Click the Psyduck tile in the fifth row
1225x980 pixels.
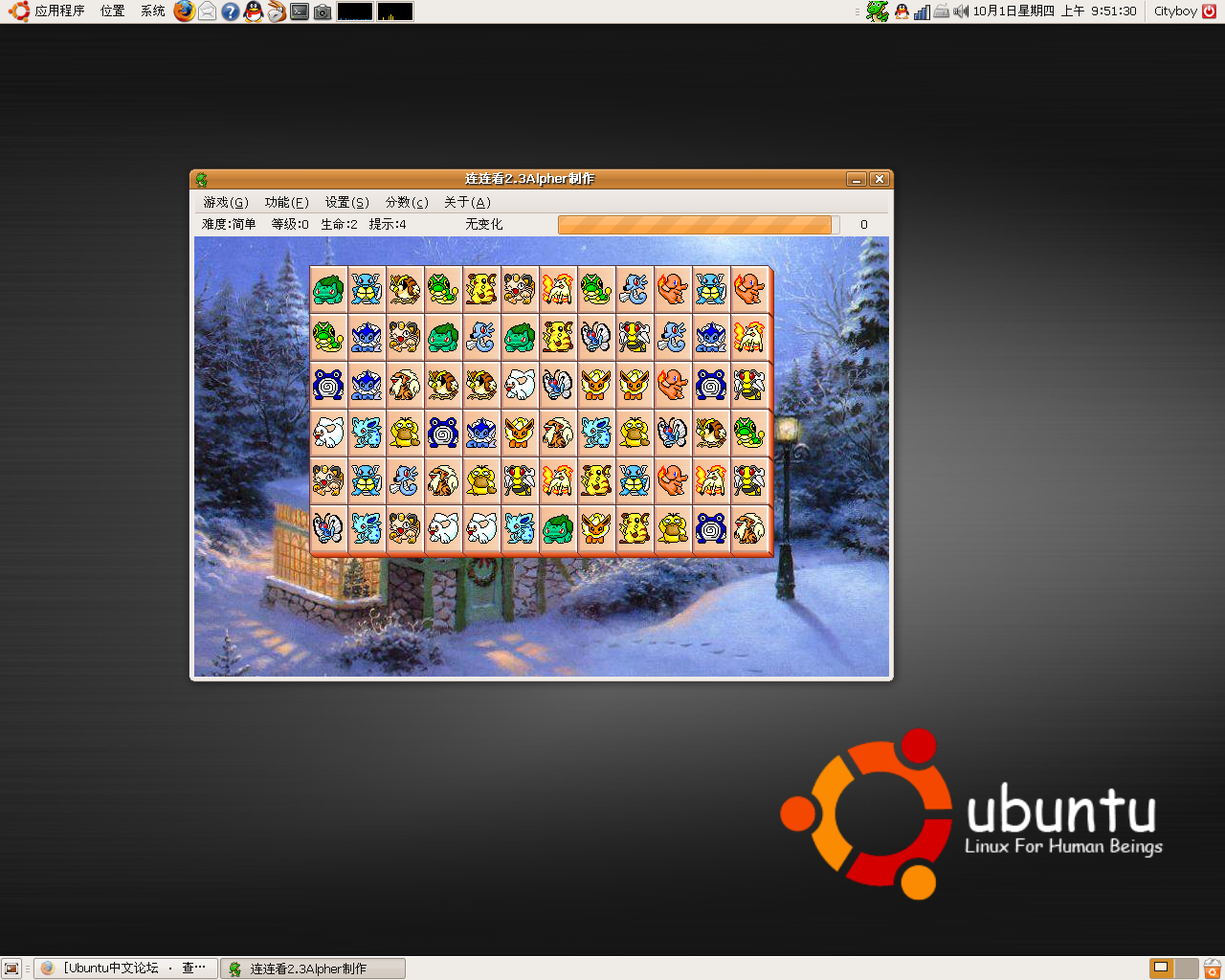pos(481,479)
